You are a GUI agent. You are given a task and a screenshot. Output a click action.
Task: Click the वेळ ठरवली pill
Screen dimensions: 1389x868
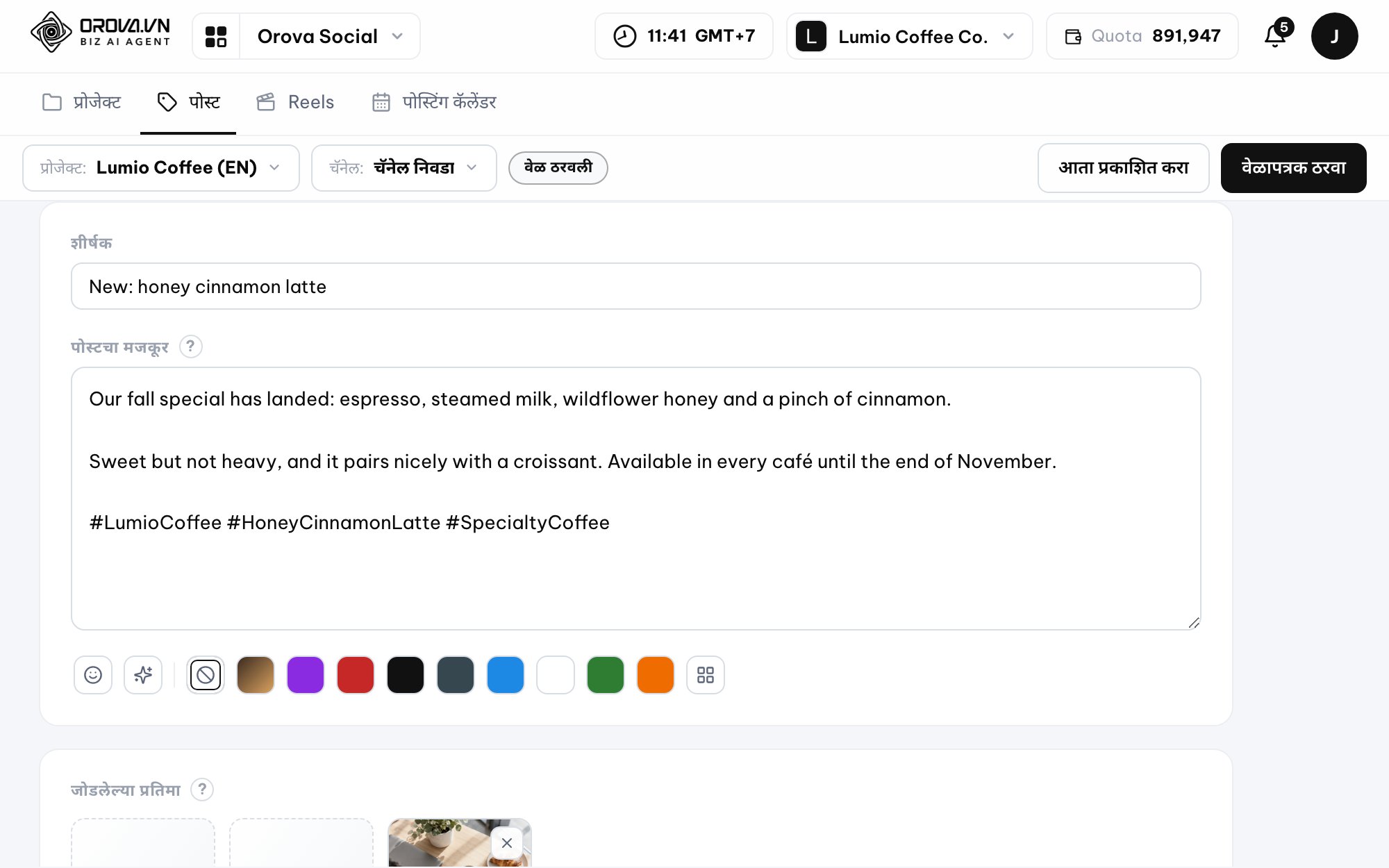pos(558,167)
